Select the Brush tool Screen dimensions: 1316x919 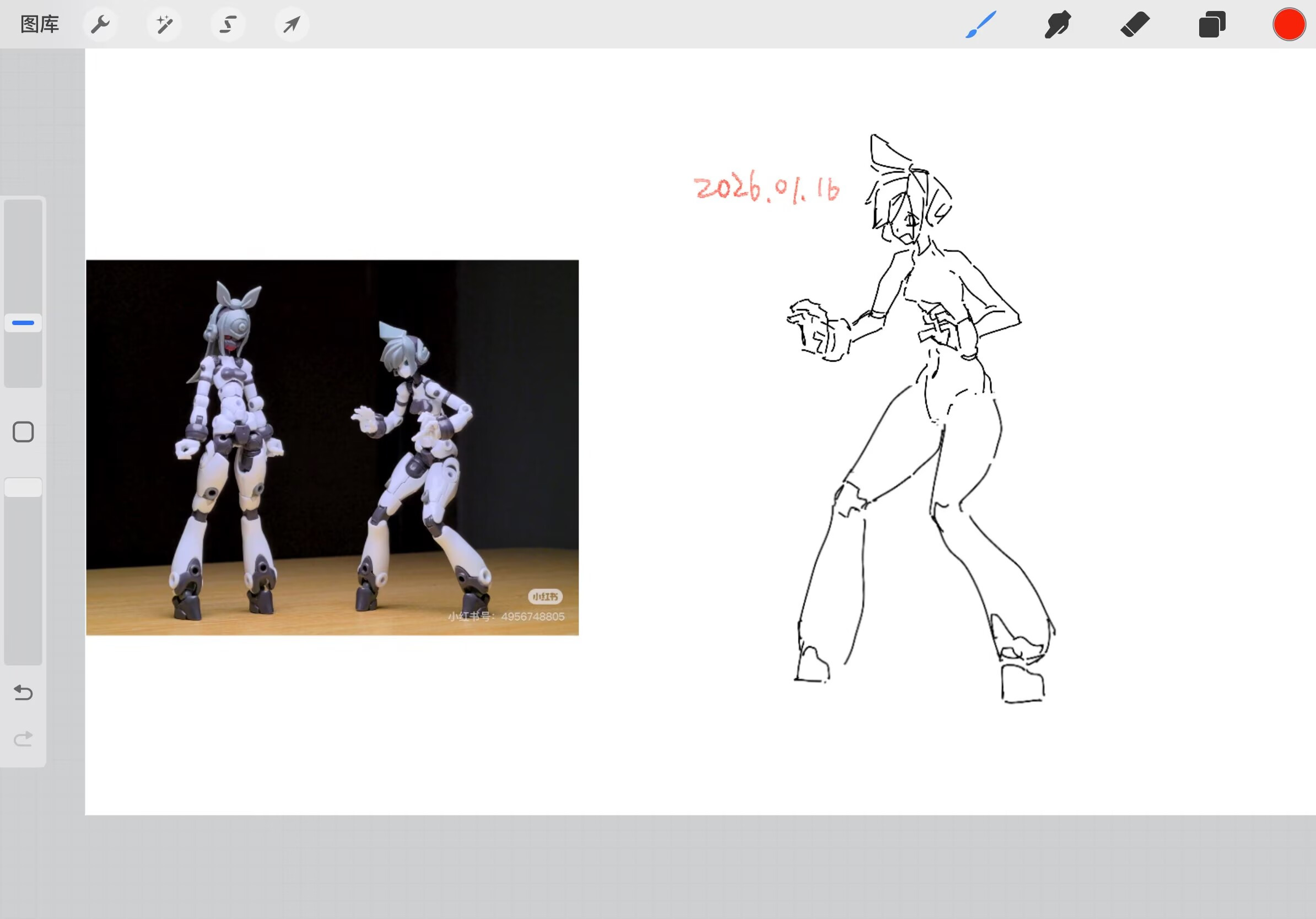pyautogui.click(x=981, y=25)
